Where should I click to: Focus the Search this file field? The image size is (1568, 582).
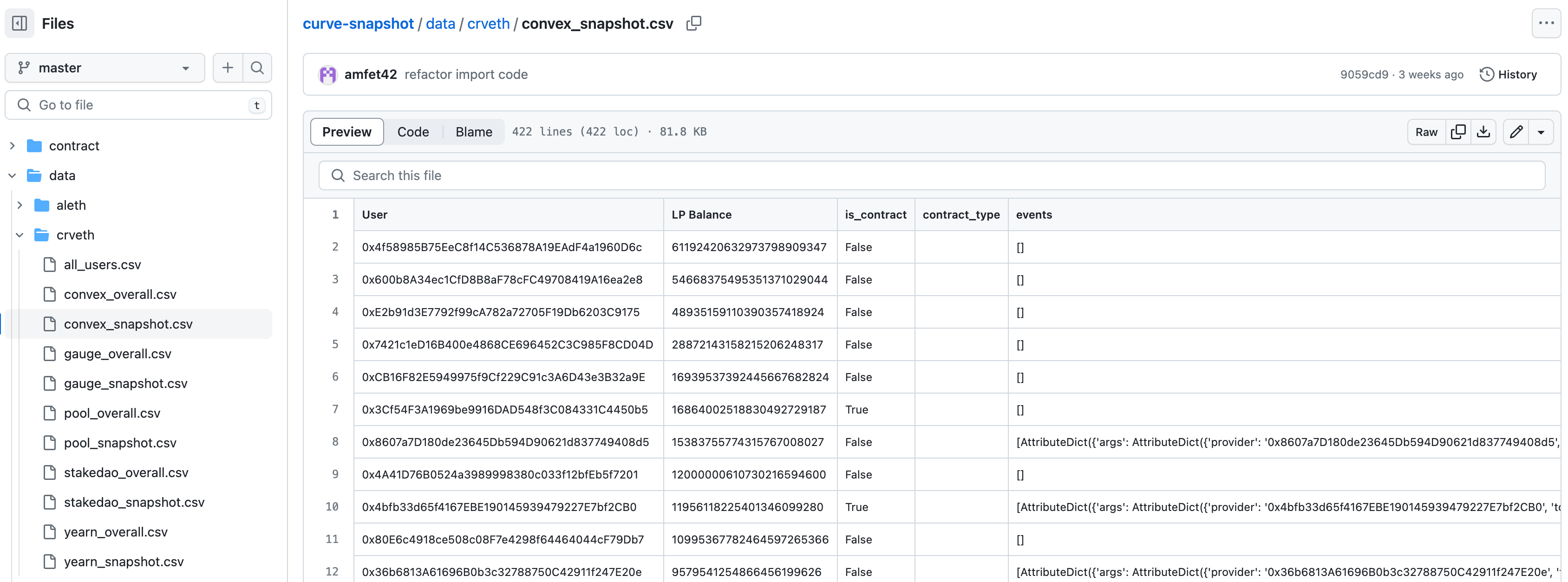[931, 176]
